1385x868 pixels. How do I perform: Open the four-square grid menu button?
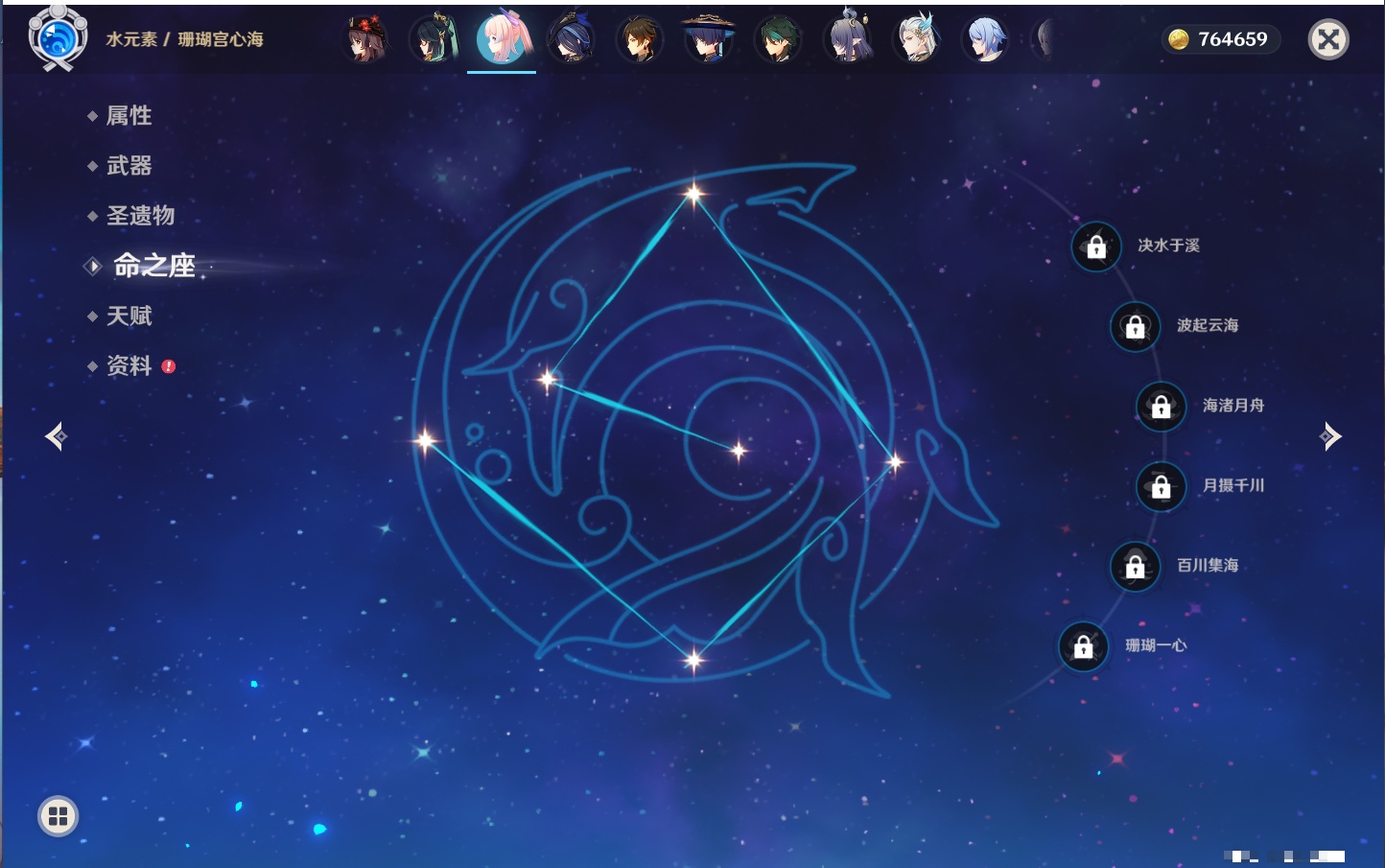(x=58, y=816)
